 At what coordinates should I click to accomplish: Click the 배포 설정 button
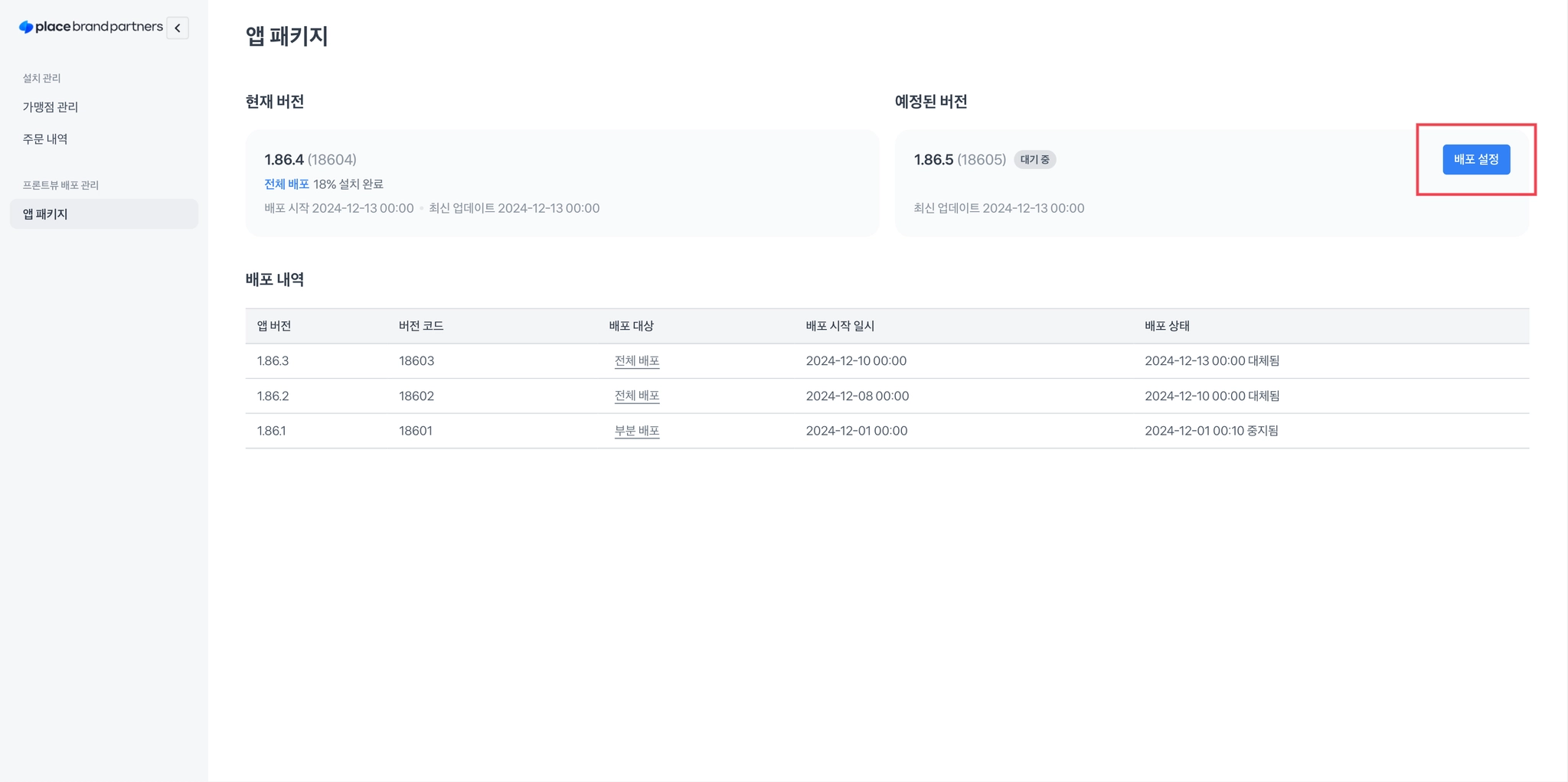click(1476, 159)
